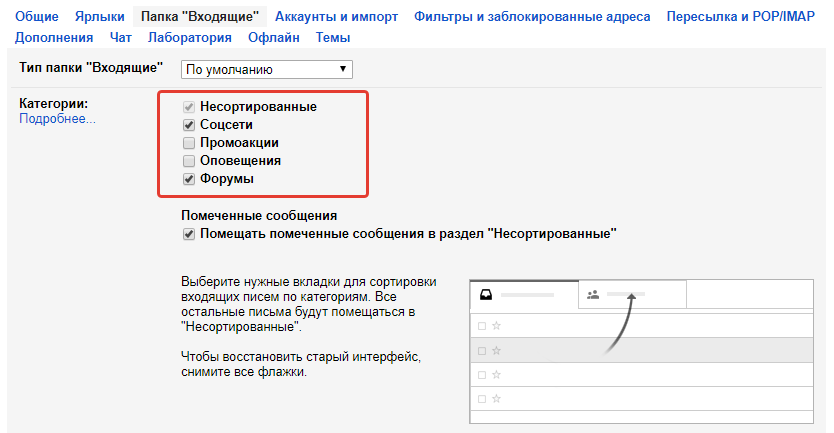
Task: Click the Подробнее... link under Категории
Action: [58, 119]
